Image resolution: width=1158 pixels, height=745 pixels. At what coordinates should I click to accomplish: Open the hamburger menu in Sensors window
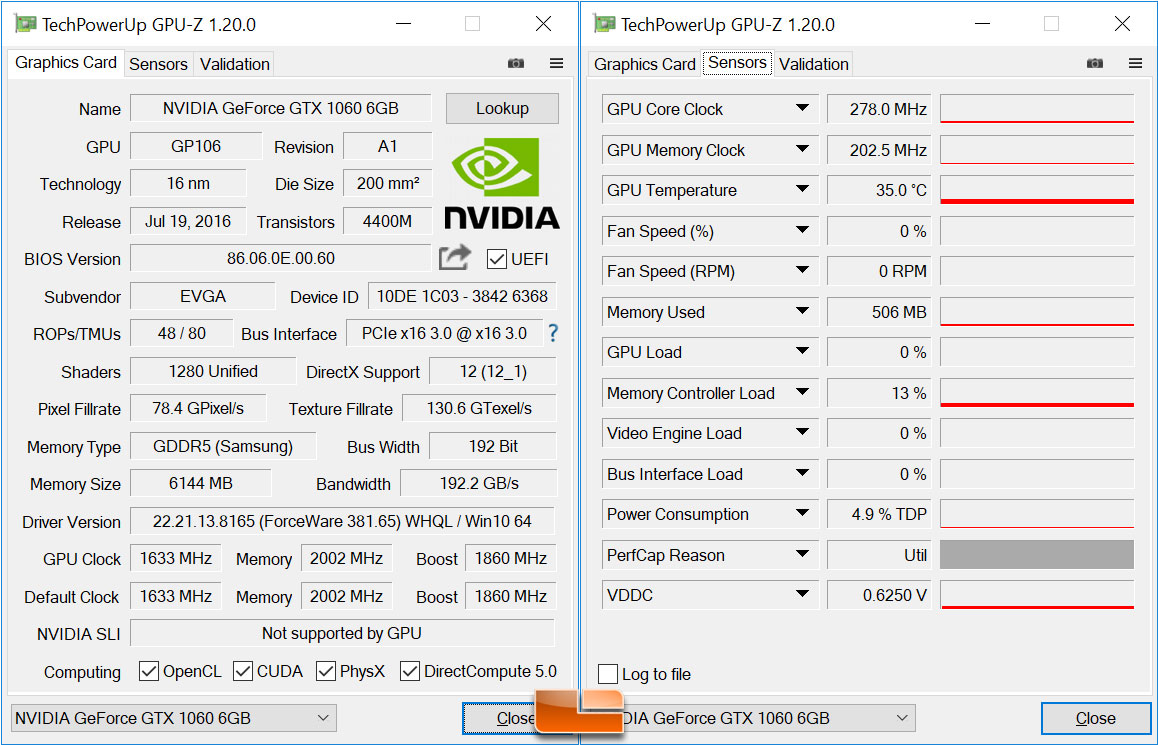(1135, 63)
